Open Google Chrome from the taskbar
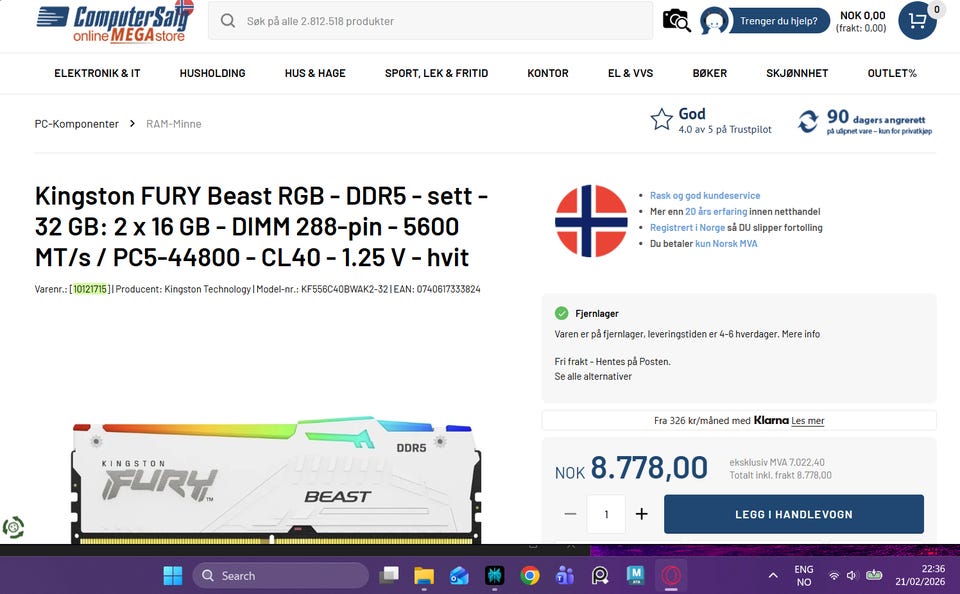Screen dimensions: 960x594 (x=530, y=576)
